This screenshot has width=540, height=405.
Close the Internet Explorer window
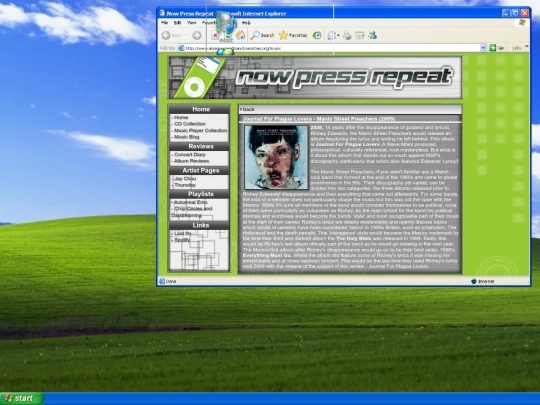pos(525,13)
